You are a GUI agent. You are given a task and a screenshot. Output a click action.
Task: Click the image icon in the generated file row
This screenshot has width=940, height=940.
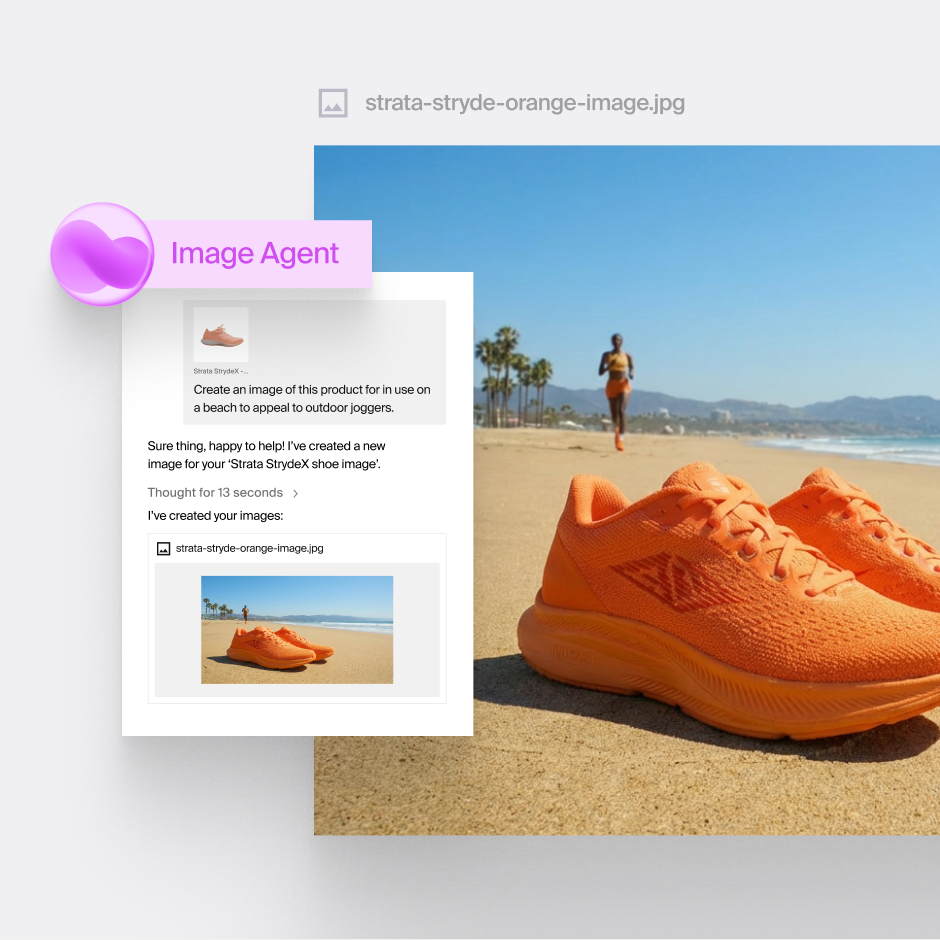pos(163,548)
